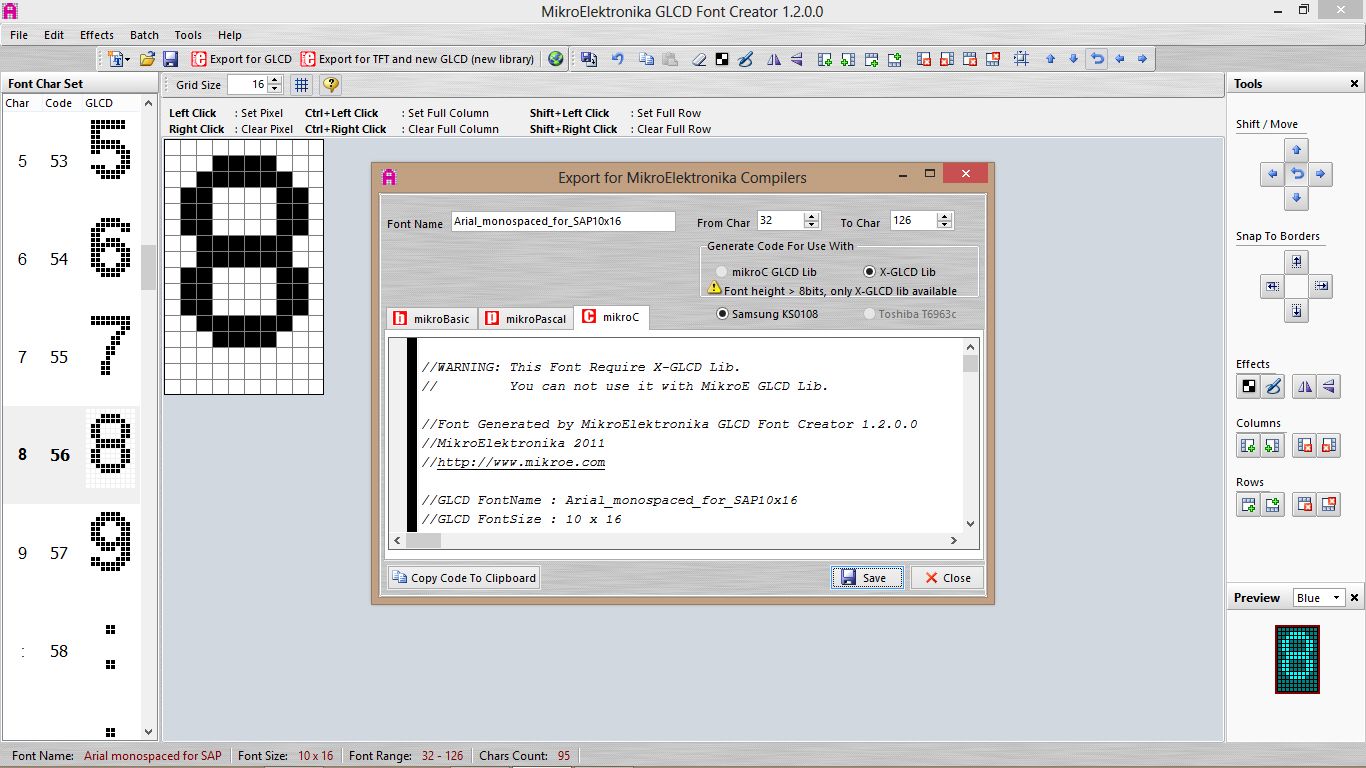The image size is (1366, 768).
Task: Click the open folder icon in toolbar
Action: click(x=147, y=59)
